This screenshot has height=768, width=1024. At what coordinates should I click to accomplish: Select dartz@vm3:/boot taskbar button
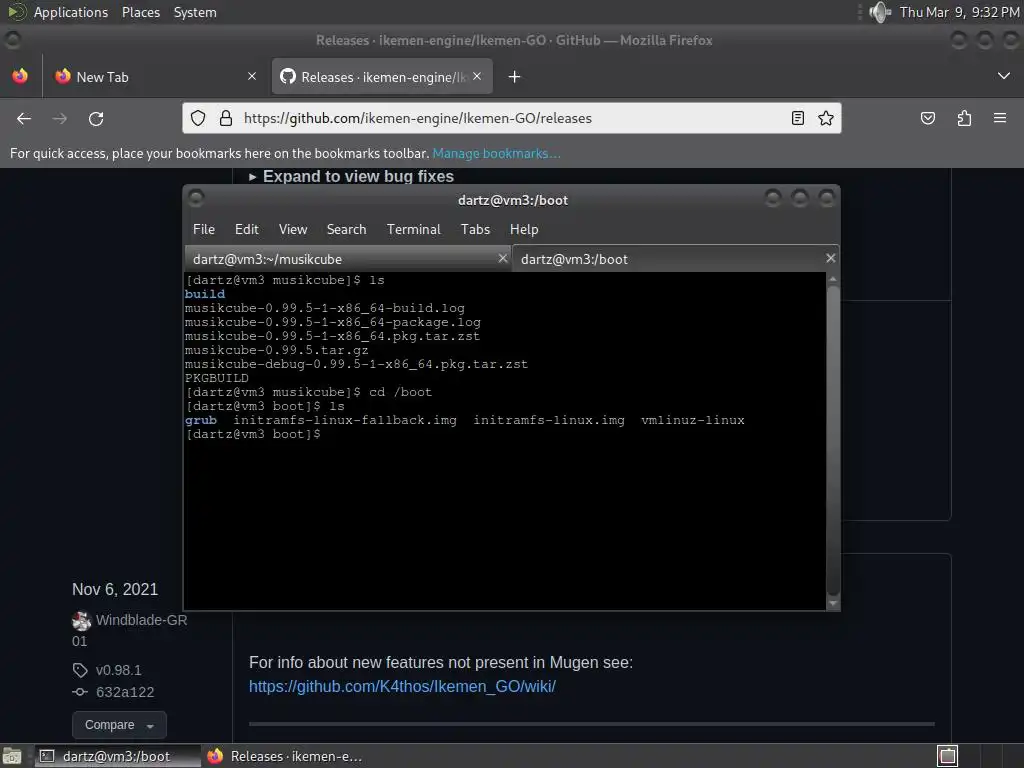(x=116, y=756)
